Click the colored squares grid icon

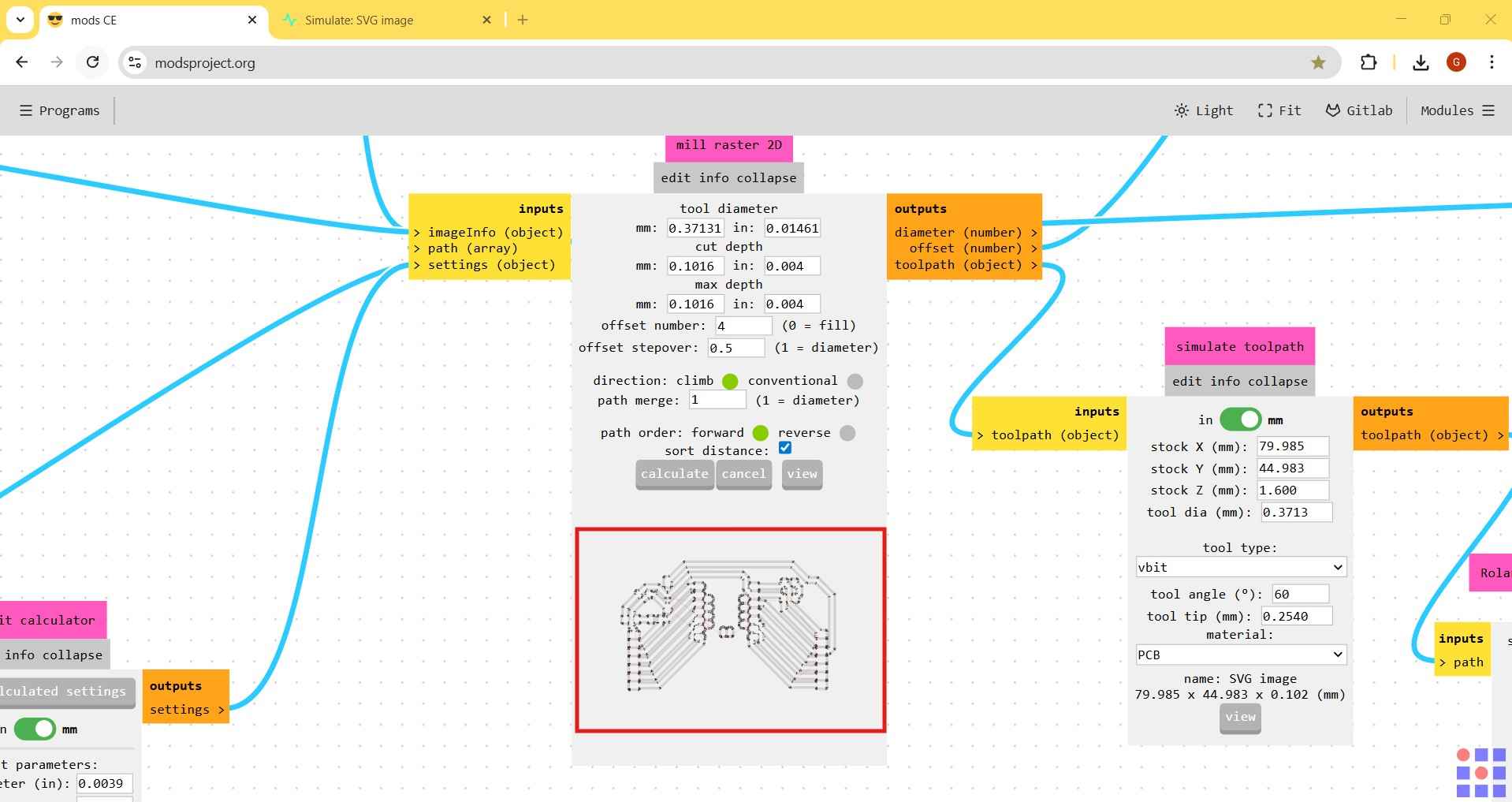tap(1481, 773)
